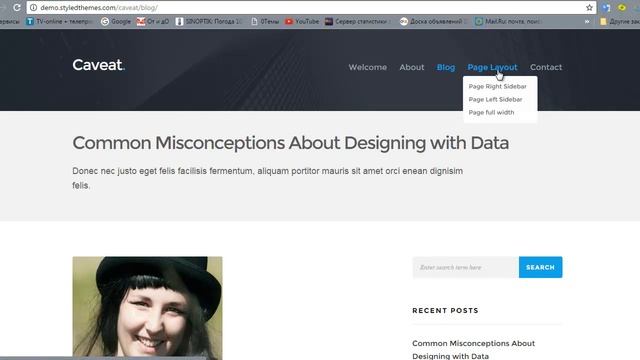640x360 pixels.
Task: Select the Blog navigation item
Action: click(446, 67)
